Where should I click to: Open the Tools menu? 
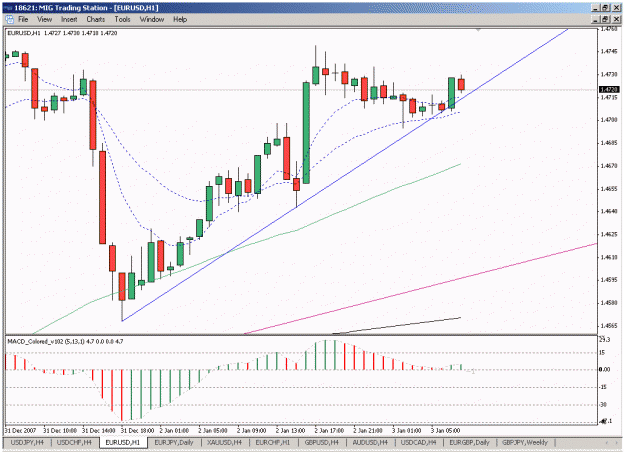122,19
